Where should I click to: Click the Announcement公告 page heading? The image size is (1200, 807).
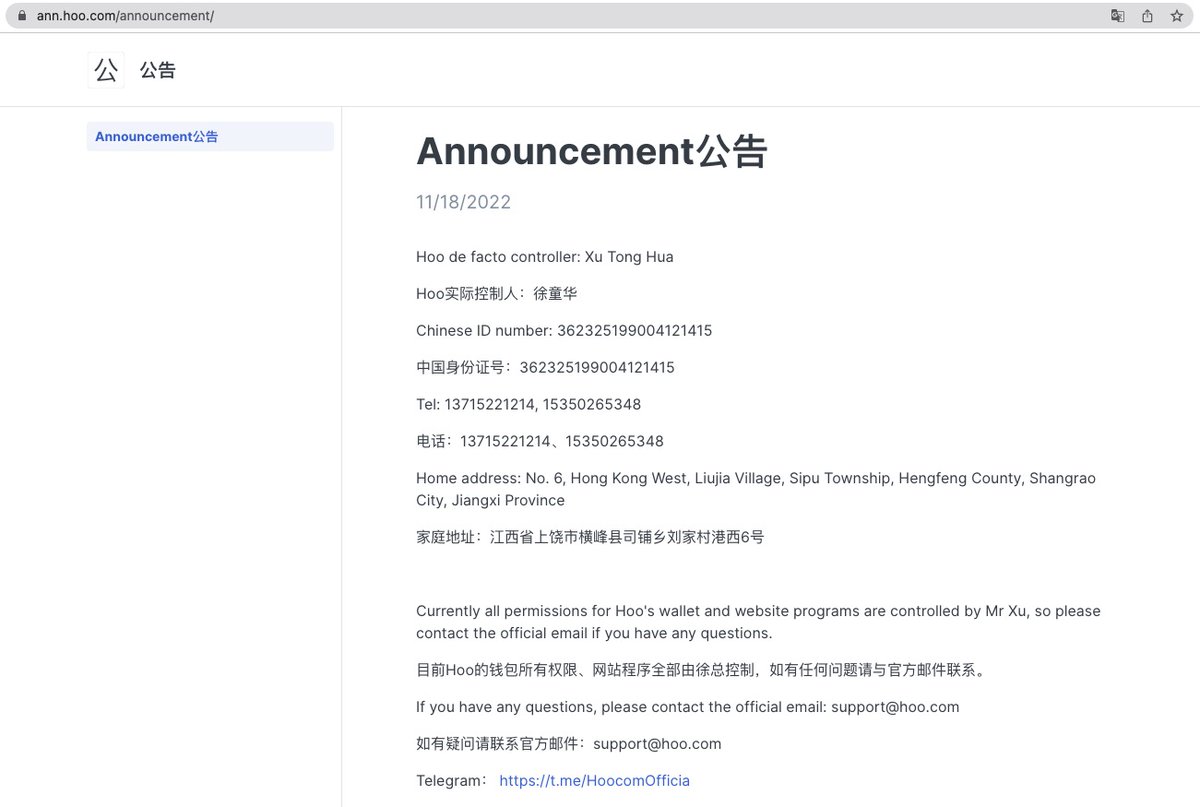[x=592, y=151]
